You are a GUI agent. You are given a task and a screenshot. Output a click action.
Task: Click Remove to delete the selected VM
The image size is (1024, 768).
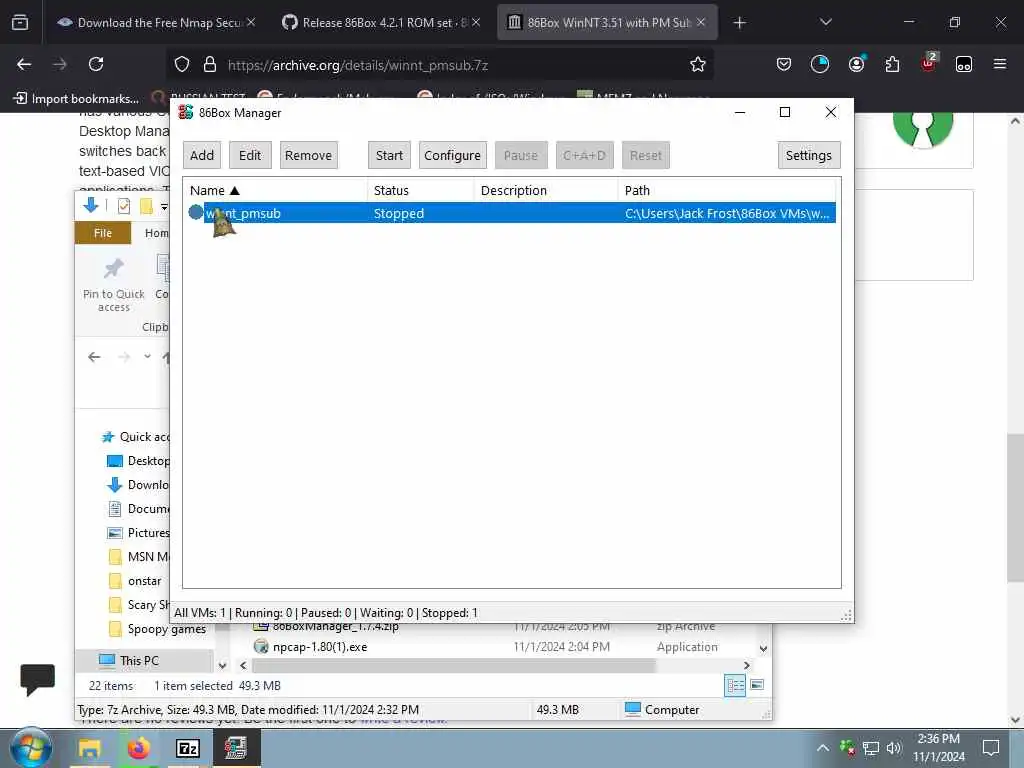tap(308, 155)
